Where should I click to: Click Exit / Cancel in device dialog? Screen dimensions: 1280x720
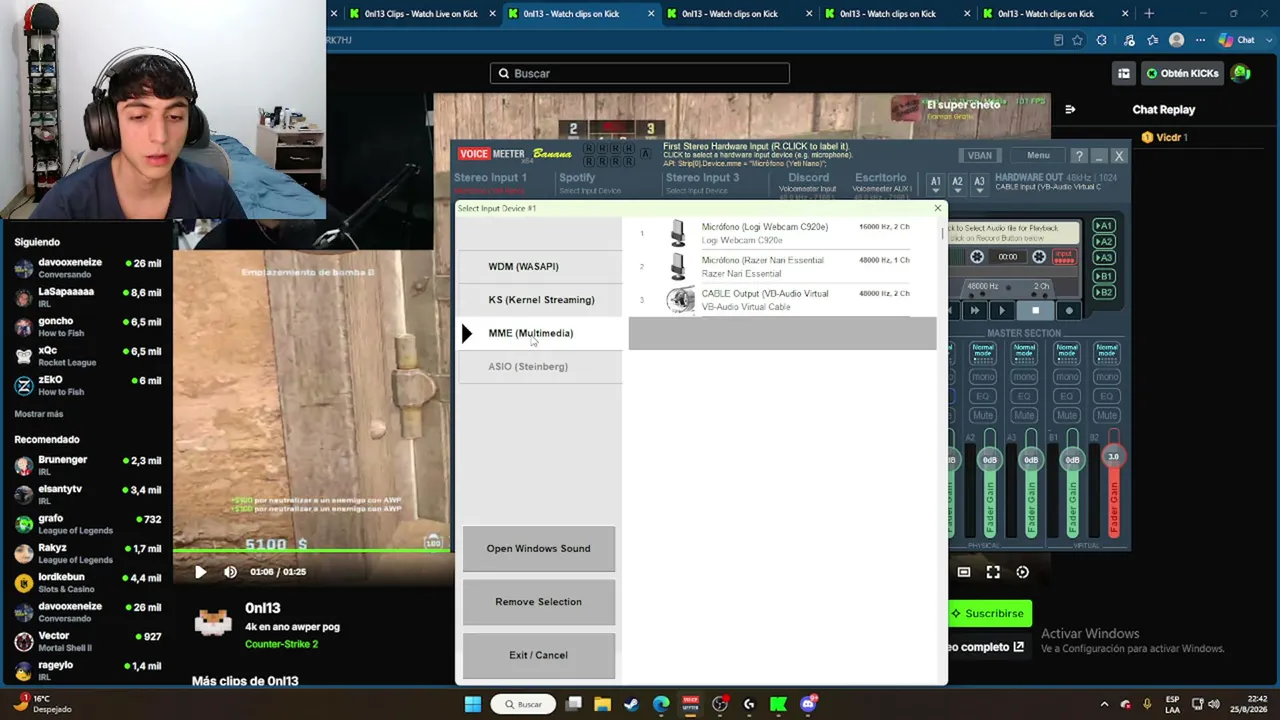pos(539,655)
